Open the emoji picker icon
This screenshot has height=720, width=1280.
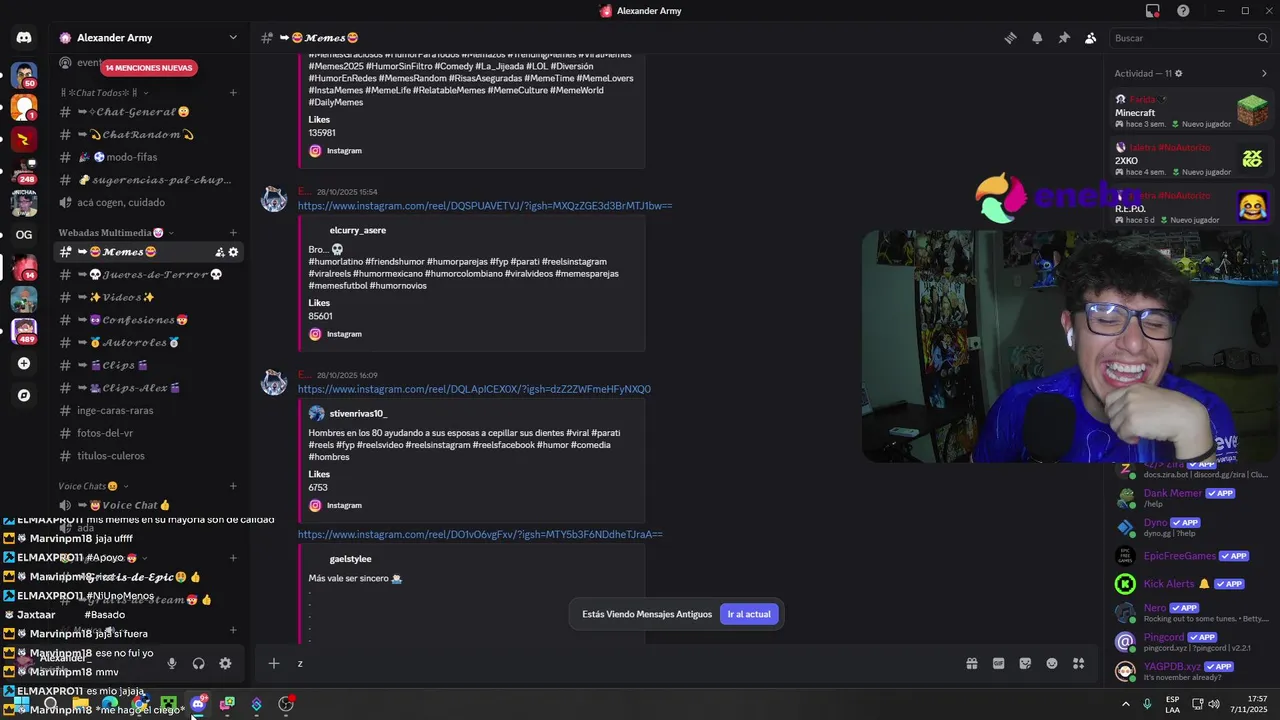[x=1052, y=663]
